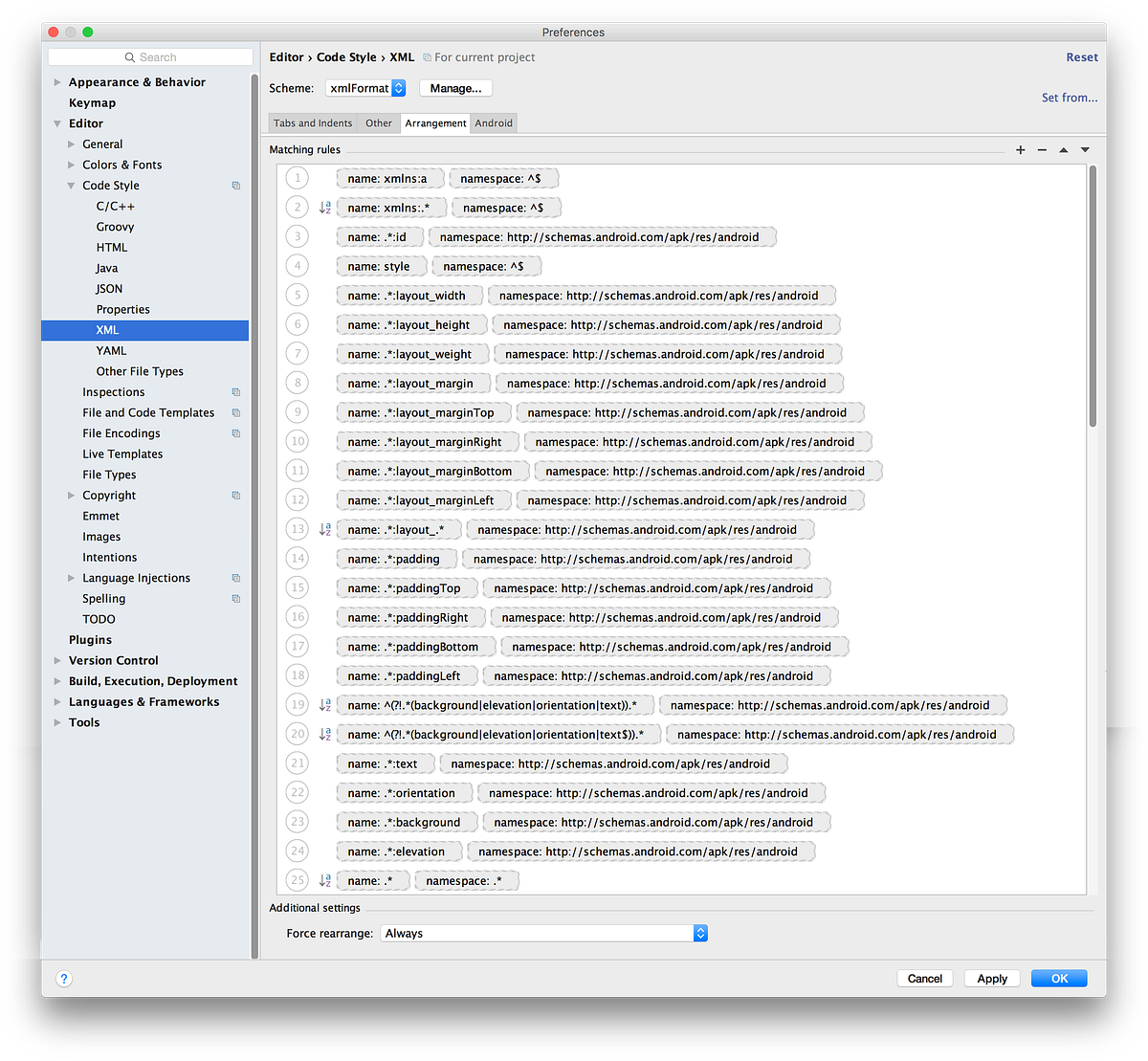This screenshot has height=1061, width=1148.
Task: Click the per-project settings icon next to Inspections
Action: tap(235, 391)
